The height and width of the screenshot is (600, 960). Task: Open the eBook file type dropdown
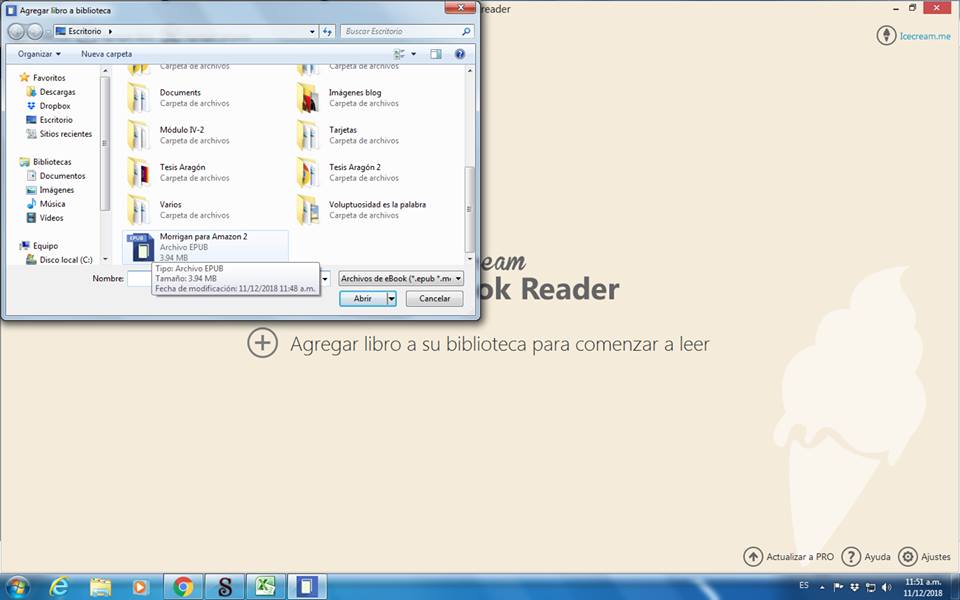401,279
